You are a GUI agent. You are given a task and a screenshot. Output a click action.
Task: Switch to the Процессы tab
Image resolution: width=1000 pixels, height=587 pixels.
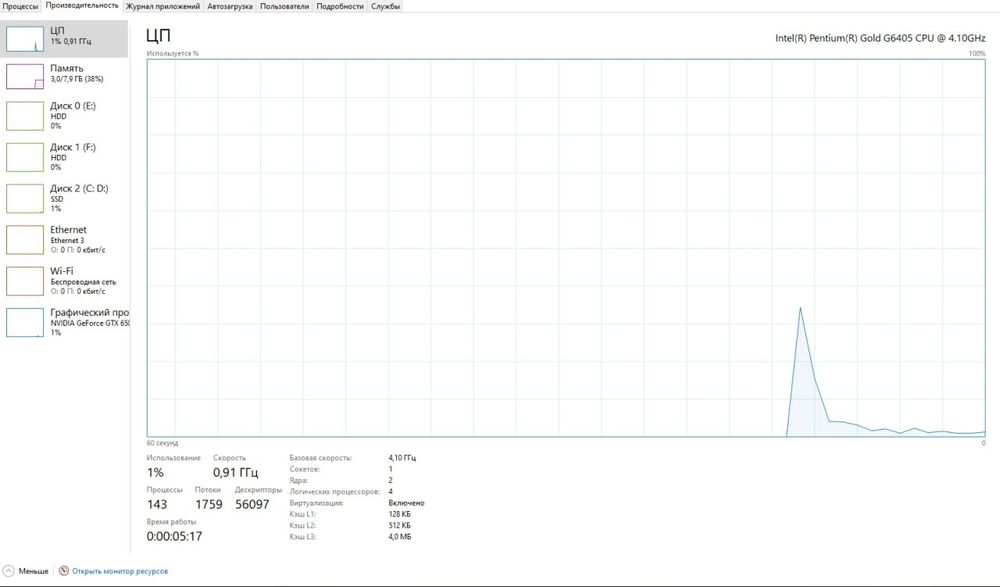[x=20, y=6]
